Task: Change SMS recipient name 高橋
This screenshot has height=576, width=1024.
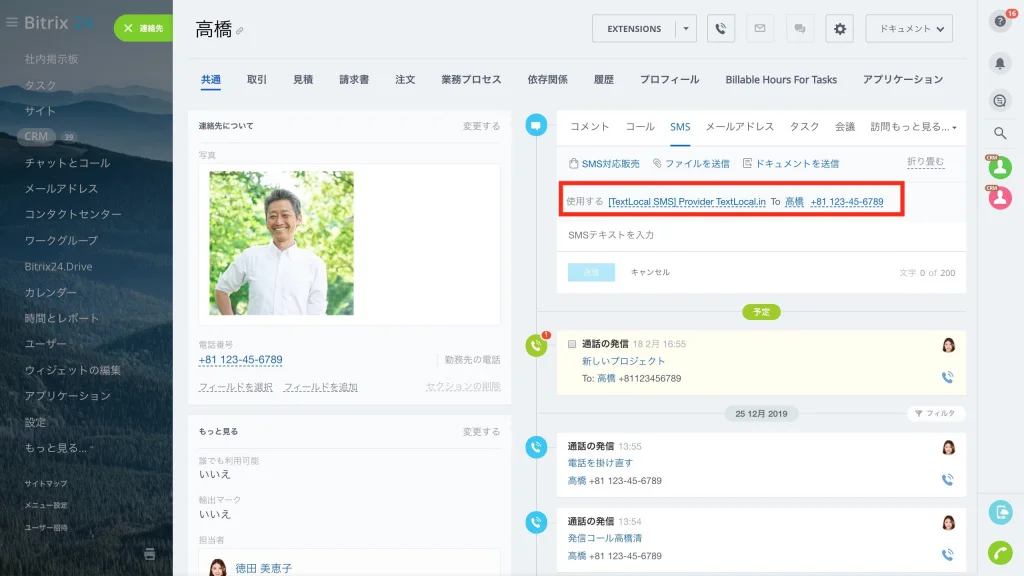Action: tap(794, 202)
